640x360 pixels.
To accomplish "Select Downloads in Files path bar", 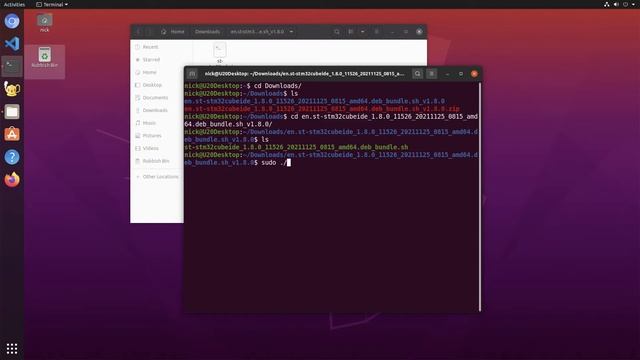I will point(207,31).
